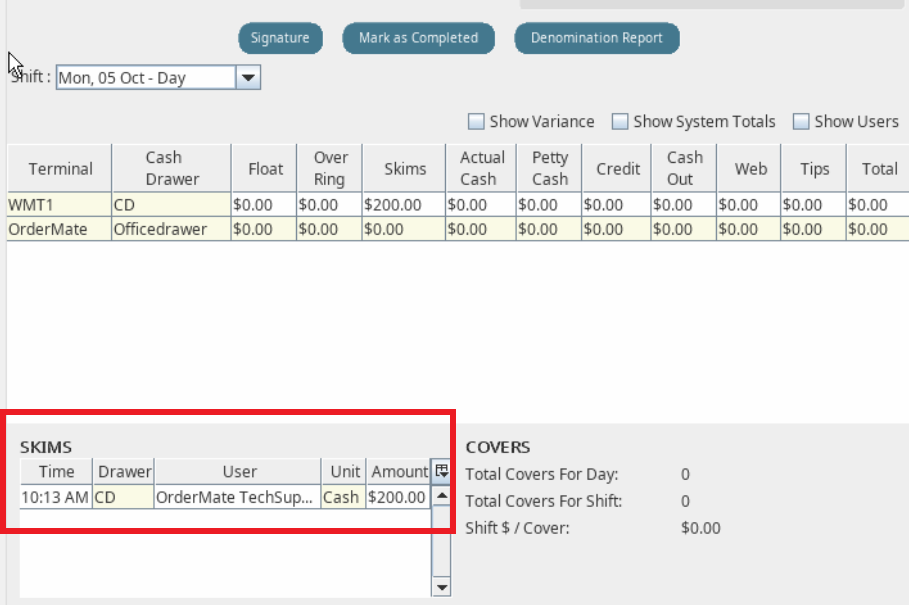Click the Over Ring column header
Viewport: 909px width, 605px height.
(x=329, y=169)
